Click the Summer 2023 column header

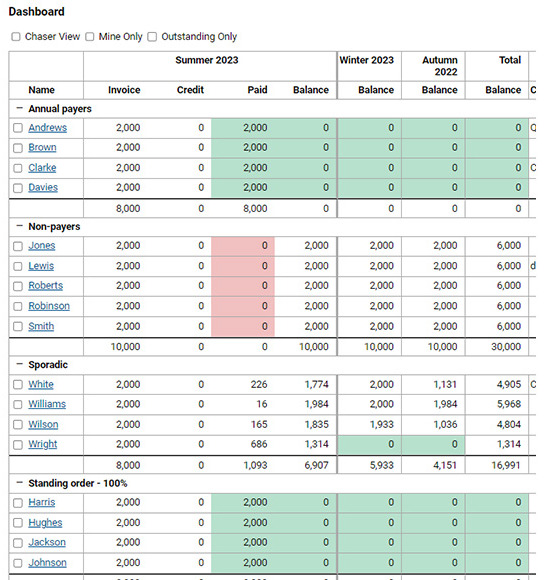click(207, 60)
